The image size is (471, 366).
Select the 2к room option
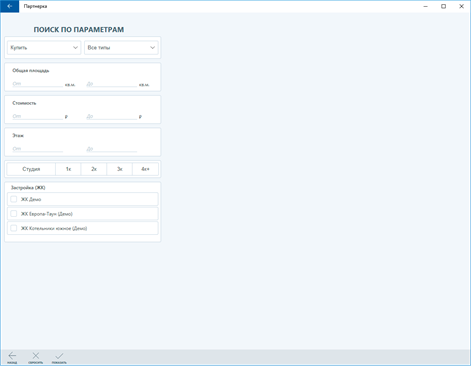[94, 169]
